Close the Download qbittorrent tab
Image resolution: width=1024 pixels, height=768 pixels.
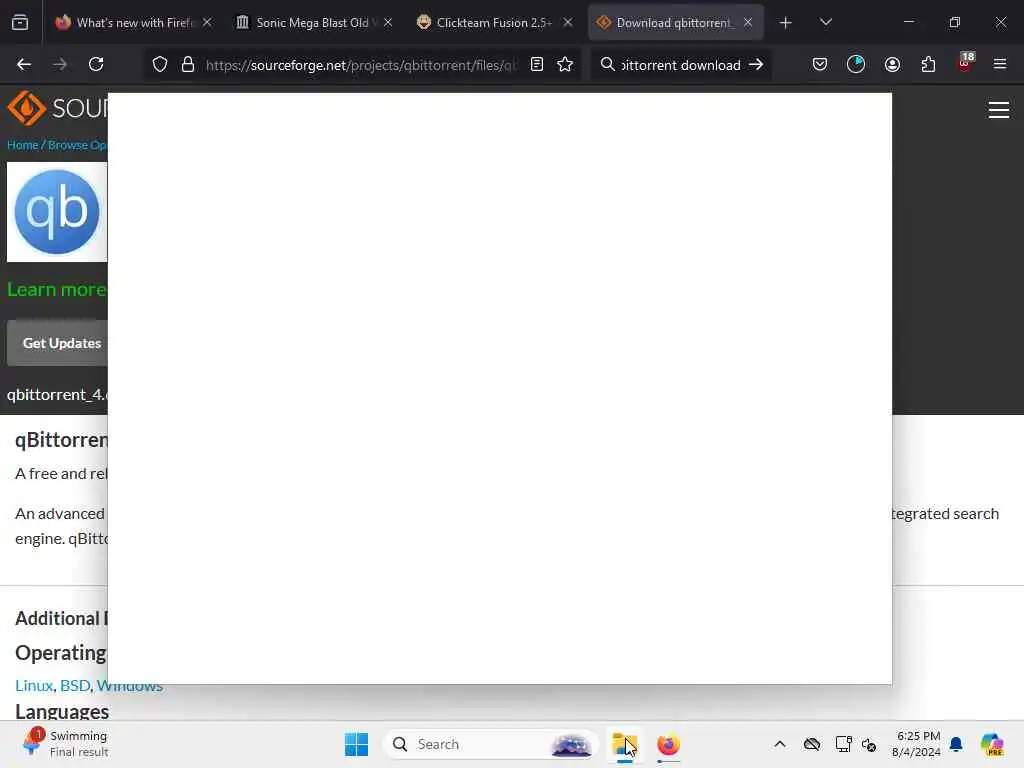748,22
